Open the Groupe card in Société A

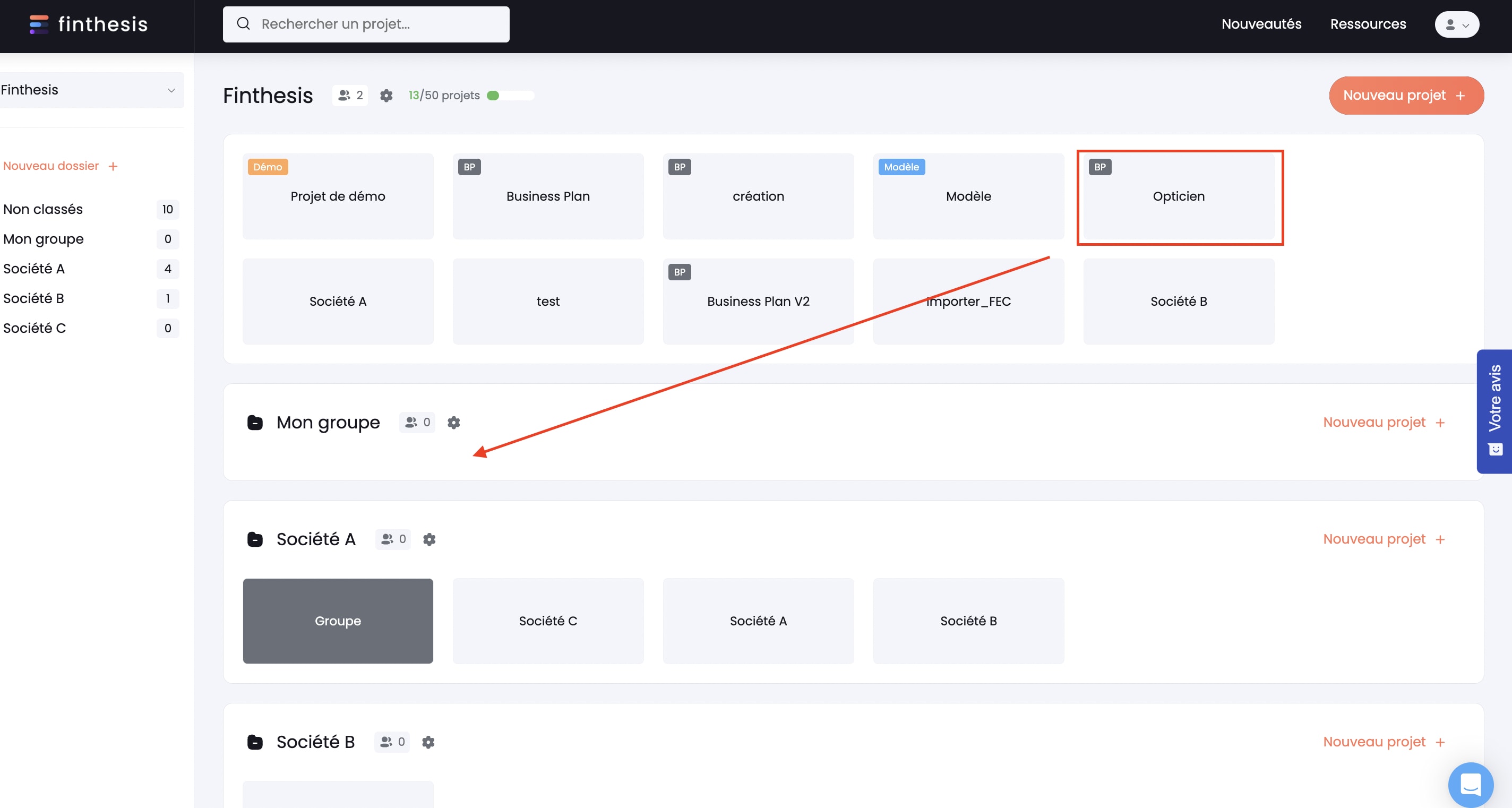coord(338,621)
